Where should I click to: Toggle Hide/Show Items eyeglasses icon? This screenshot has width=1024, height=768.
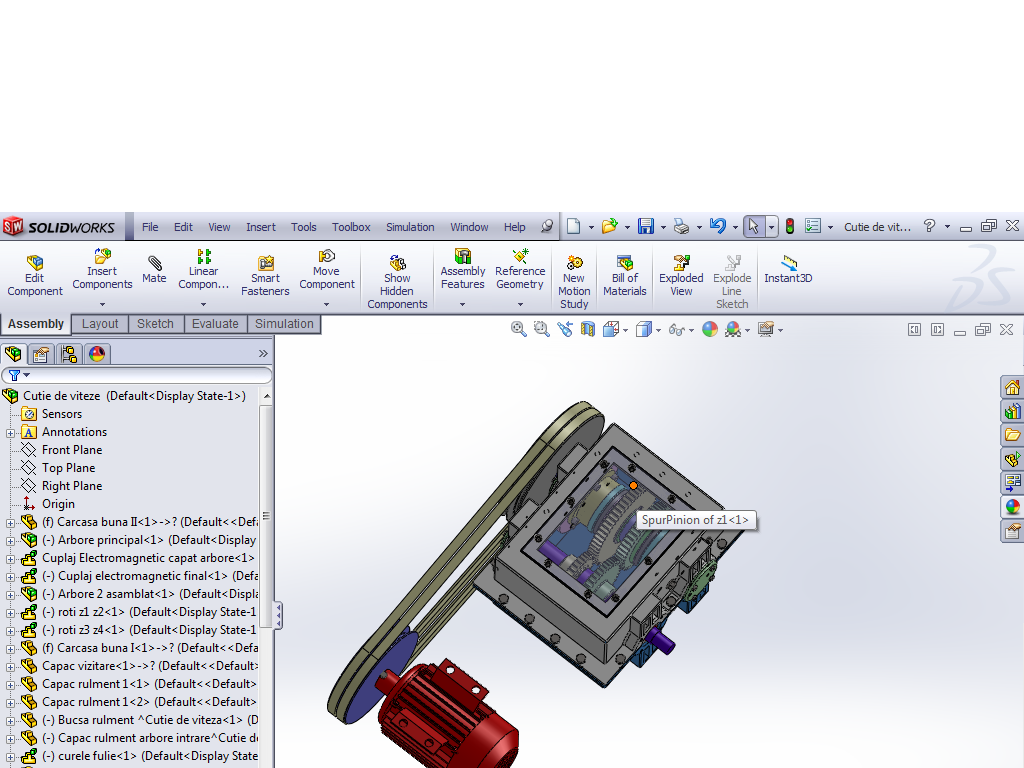pos(676,330)
